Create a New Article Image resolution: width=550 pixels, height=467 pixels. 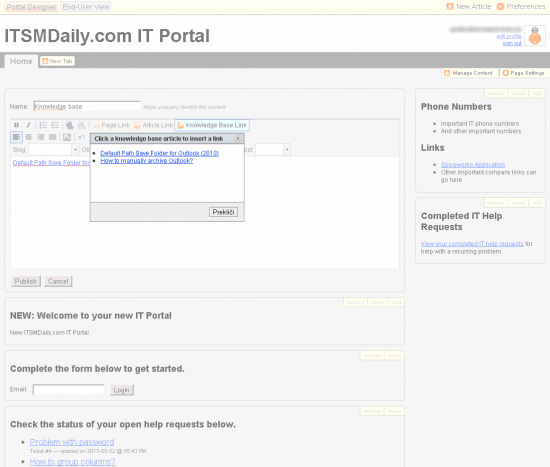point(469,7)
